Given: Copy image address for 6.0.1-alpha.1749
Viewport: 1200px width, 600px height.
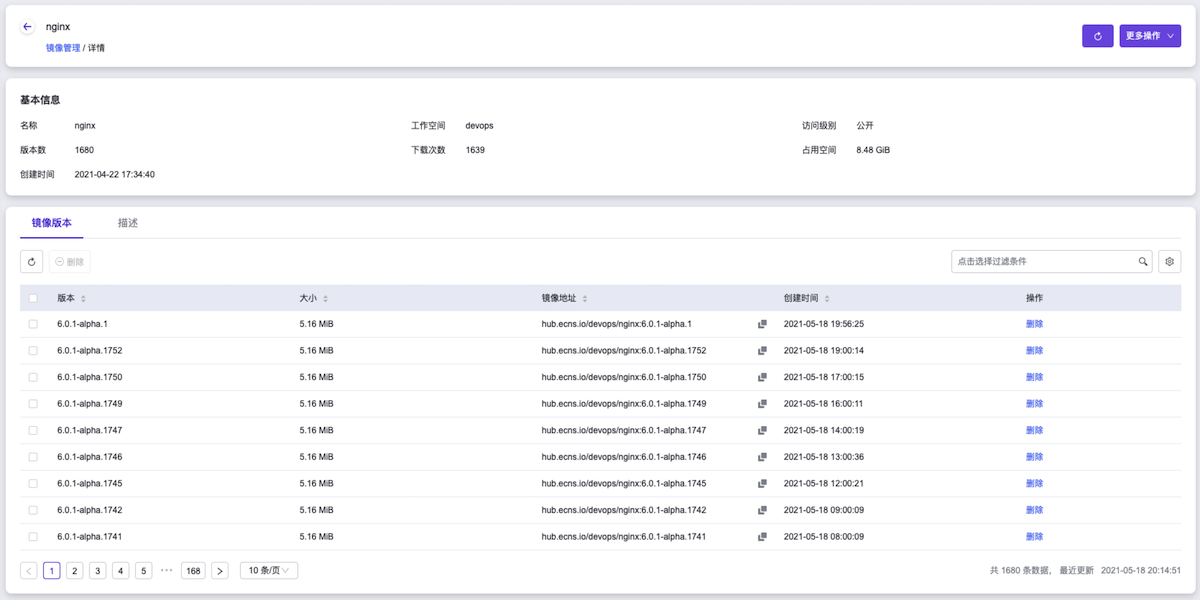Looking at the screenshot, I should click(x=762, y=404).
